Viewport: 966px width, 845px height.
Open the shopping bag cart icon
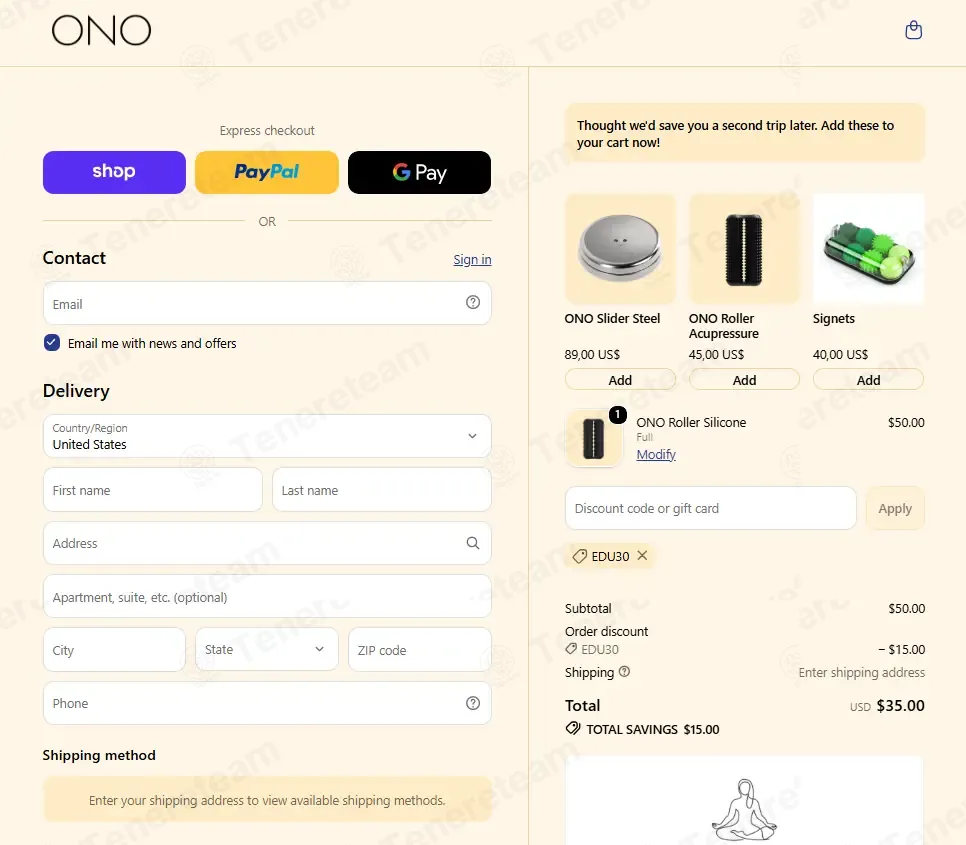click(x=913, y=30)
